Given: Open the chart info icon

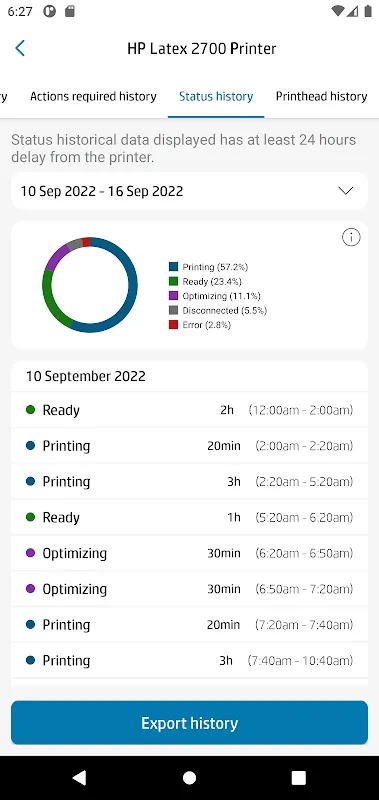Looking at the screenshot, I should tap(351, 237).
